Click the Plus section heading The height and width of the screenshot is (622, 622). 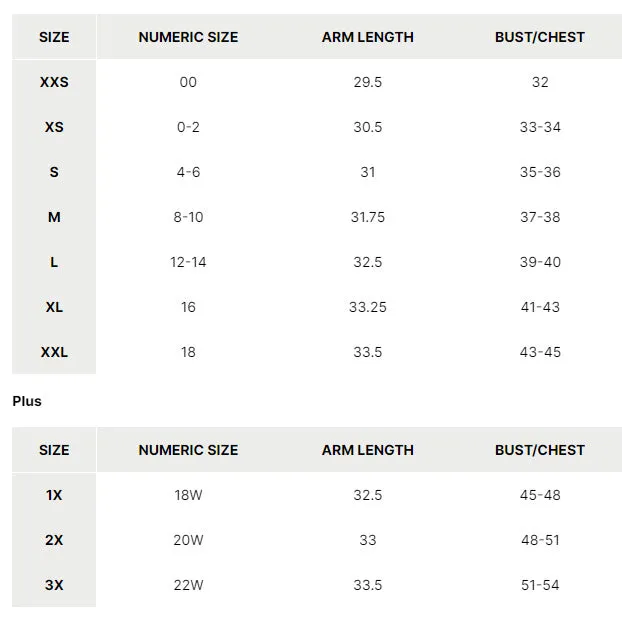[27, 401]
